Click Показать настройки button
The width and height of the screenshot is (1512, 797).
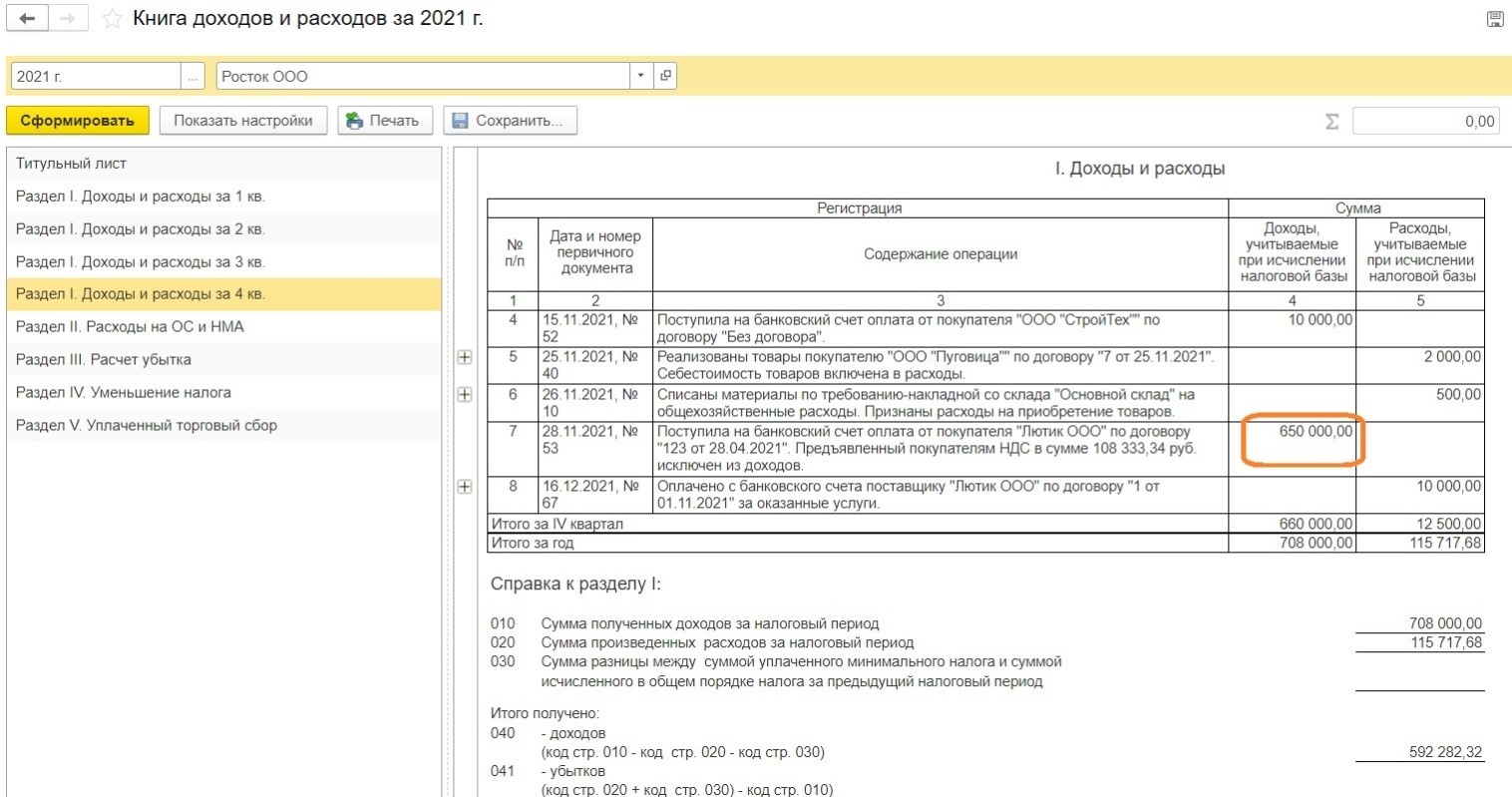pyautogui.click(x=243, y=121)
